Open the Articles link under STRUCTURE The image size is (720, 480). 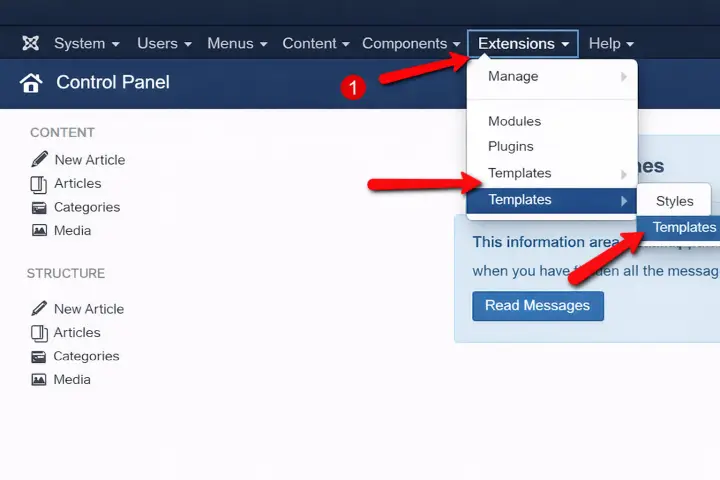coord(77,333)
